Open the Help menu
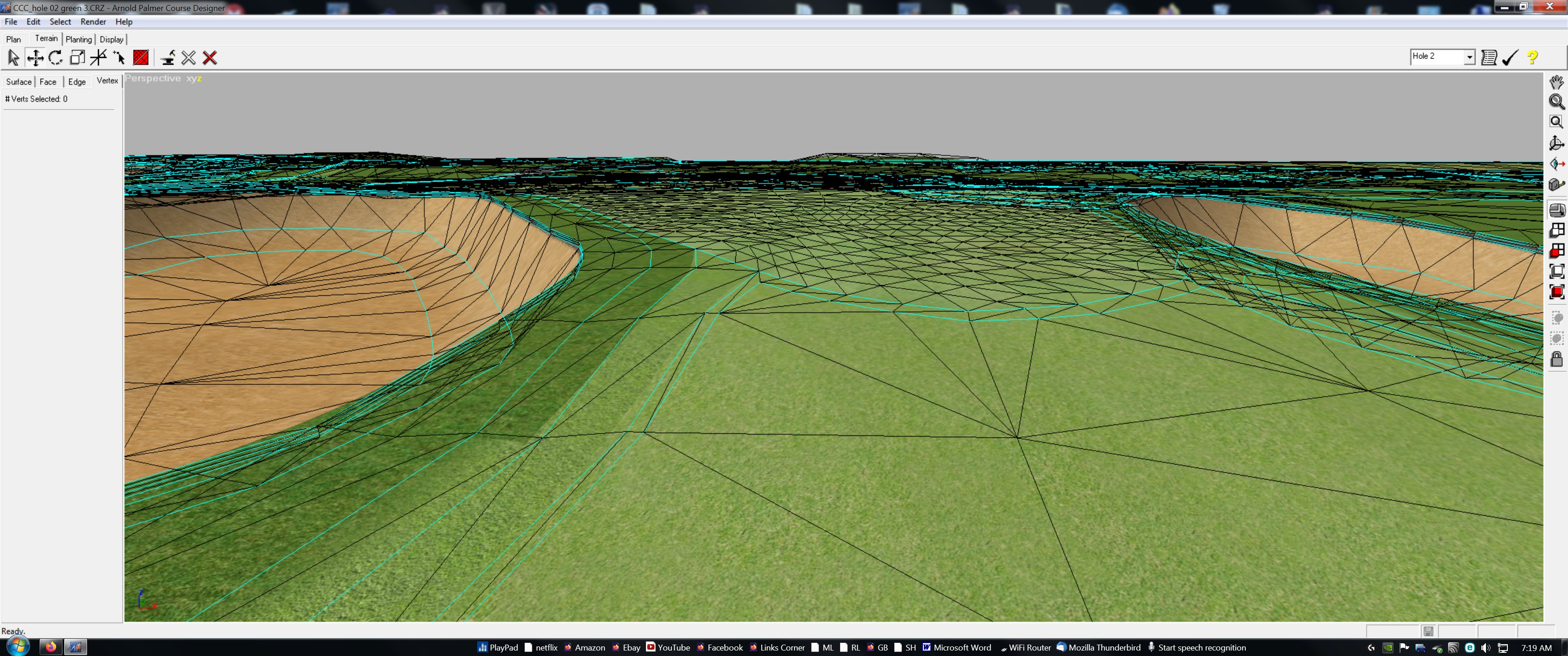Viewport: 1568px width, 656px height. click(124, 22)
